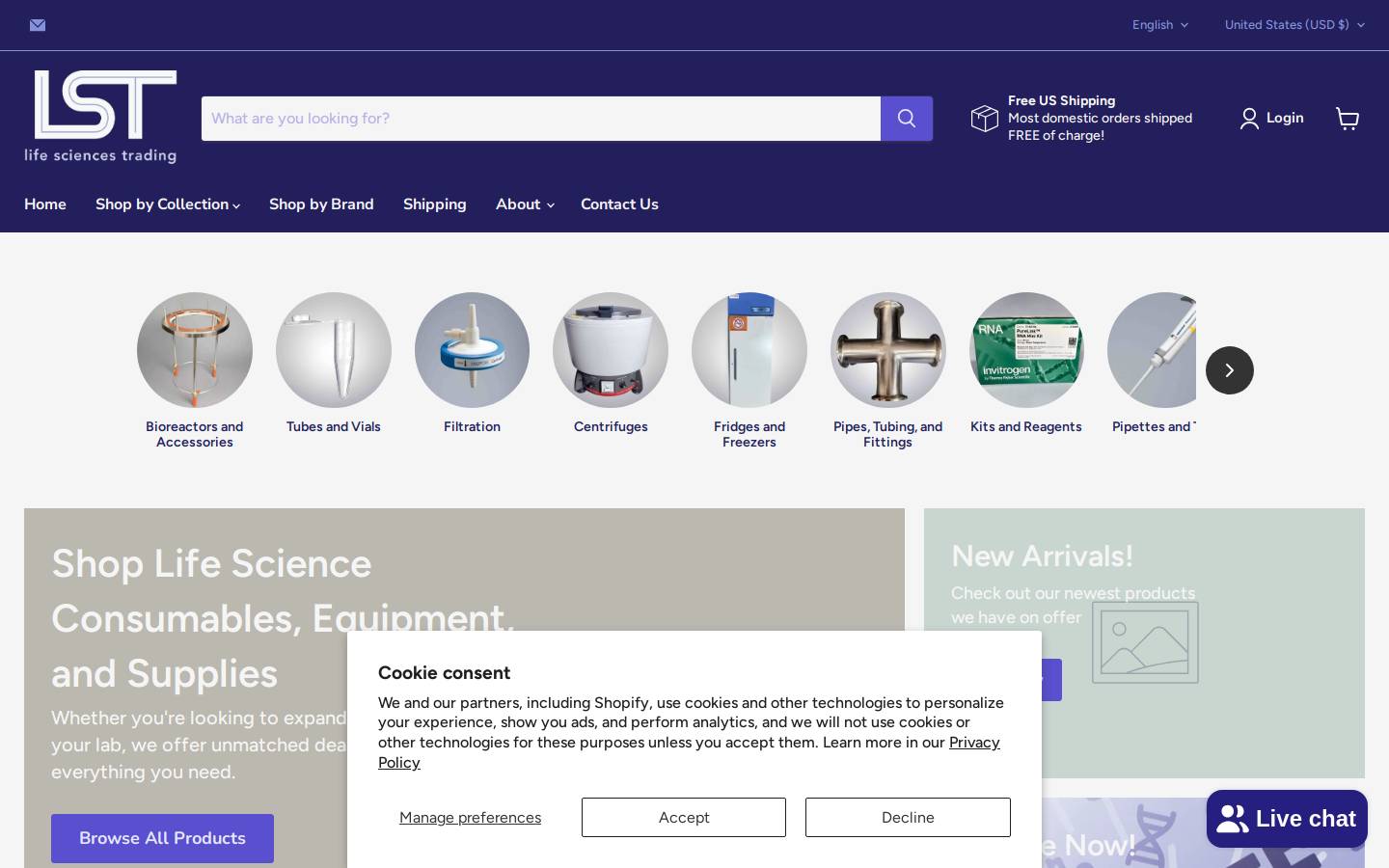Expand the About menu
1389x868 pixels.
click(525, 204)
